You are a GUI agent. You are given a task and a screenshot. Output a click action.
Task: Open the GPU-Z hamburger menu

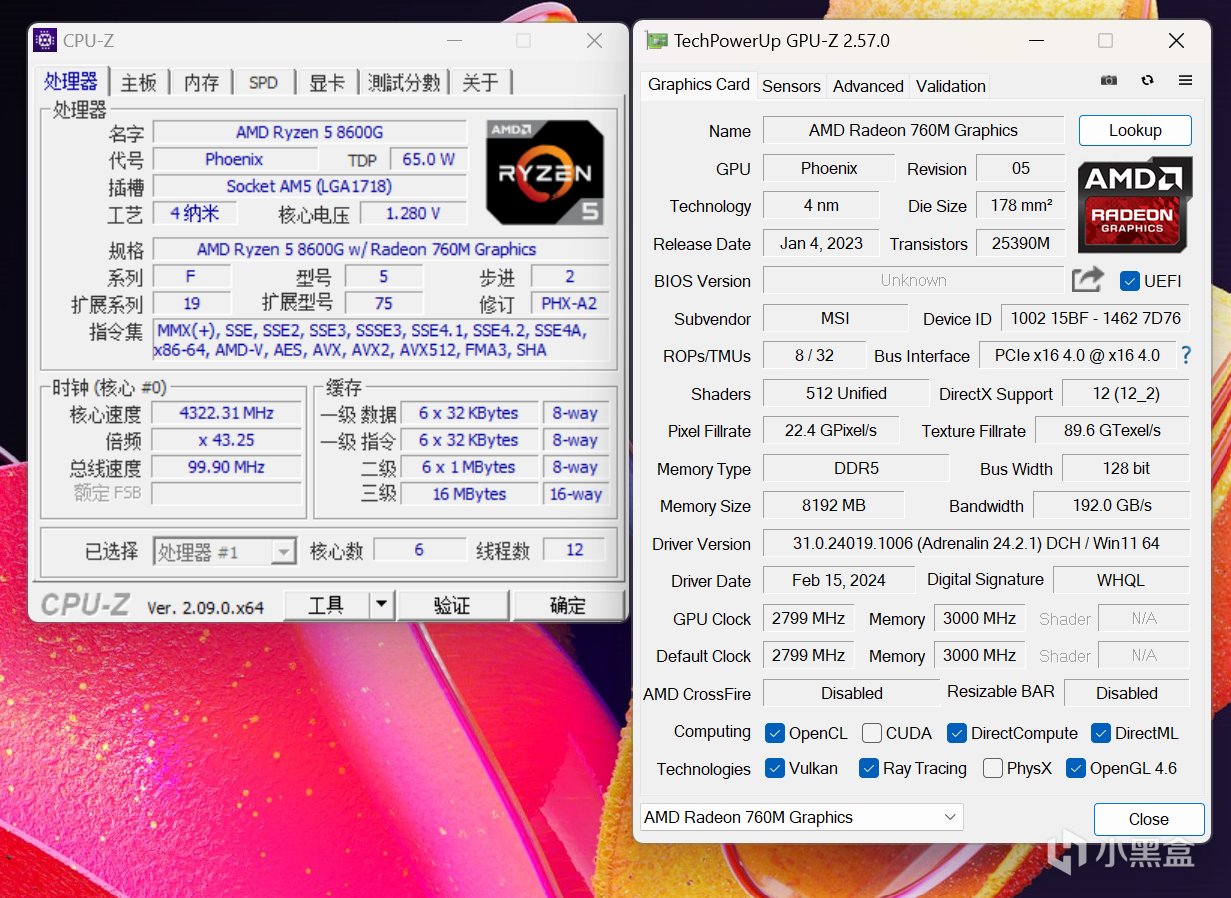point(1185,80)
